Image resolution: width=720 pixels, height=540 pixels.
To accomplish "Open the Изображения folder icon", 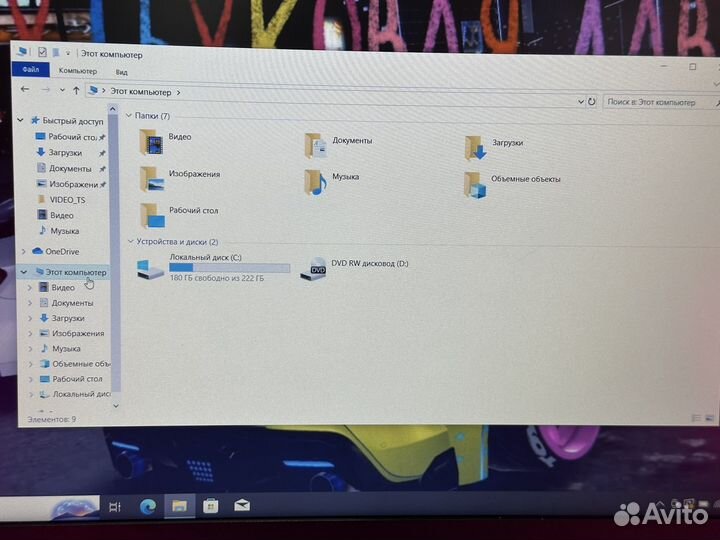I will [x=152, y=180].
